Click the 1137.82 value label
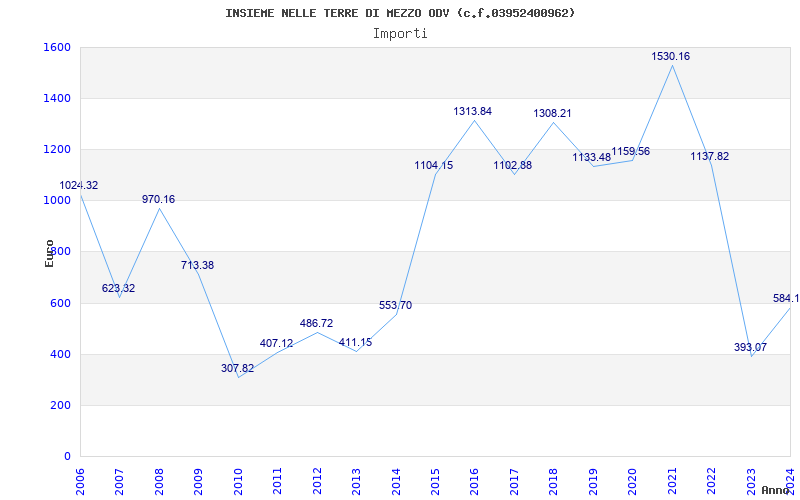 click(x=710, y=157)
